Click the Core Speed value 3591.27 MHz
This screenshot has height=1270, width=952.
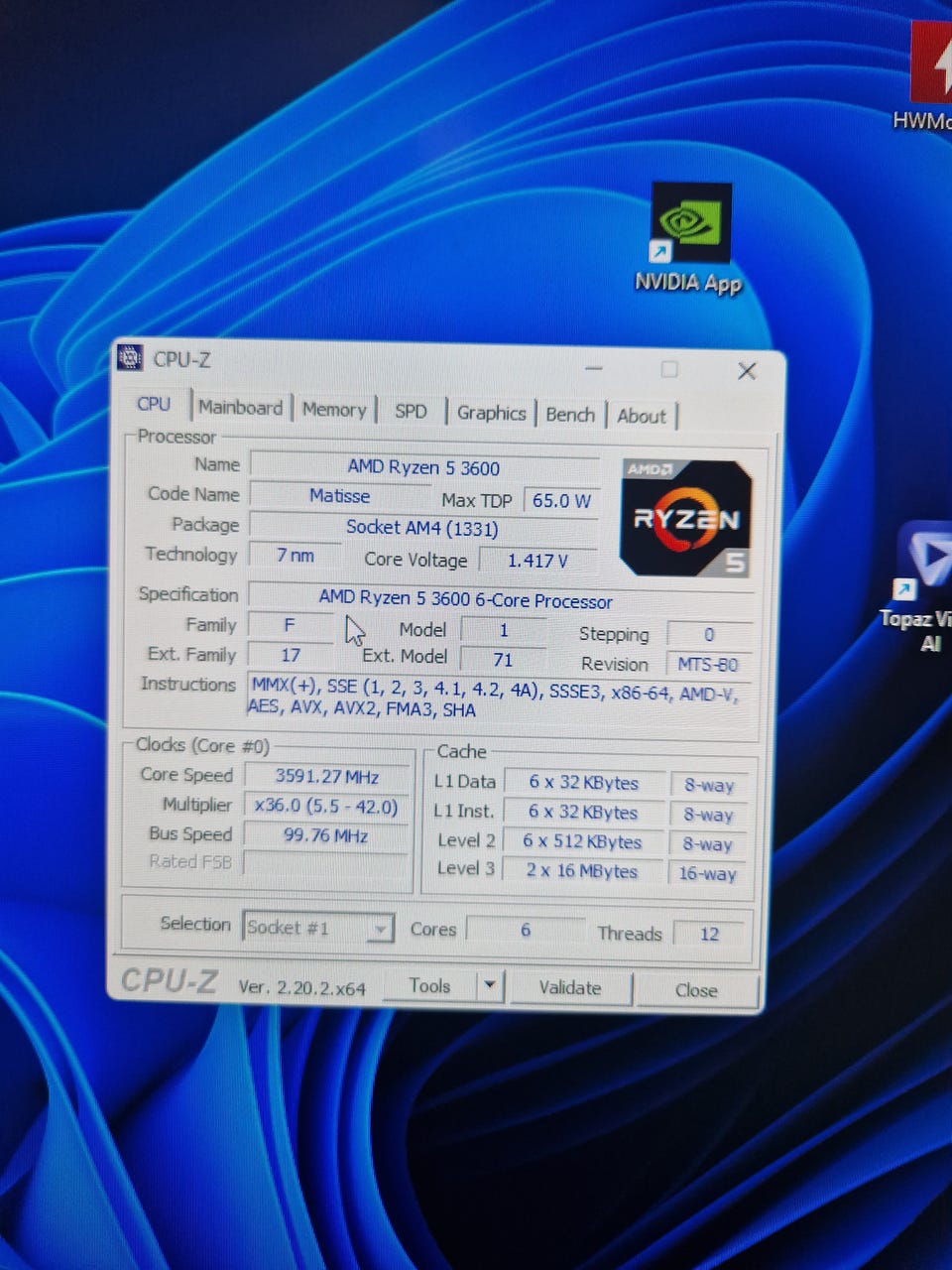(327, 776)
